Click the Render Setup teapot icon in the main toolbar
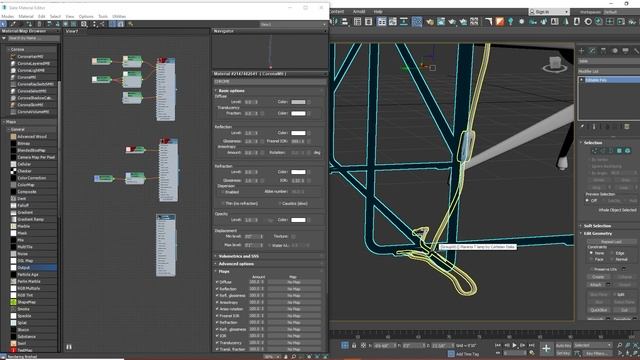The width and height of the screenshot is (640, 360). click(x=430, y=22)
